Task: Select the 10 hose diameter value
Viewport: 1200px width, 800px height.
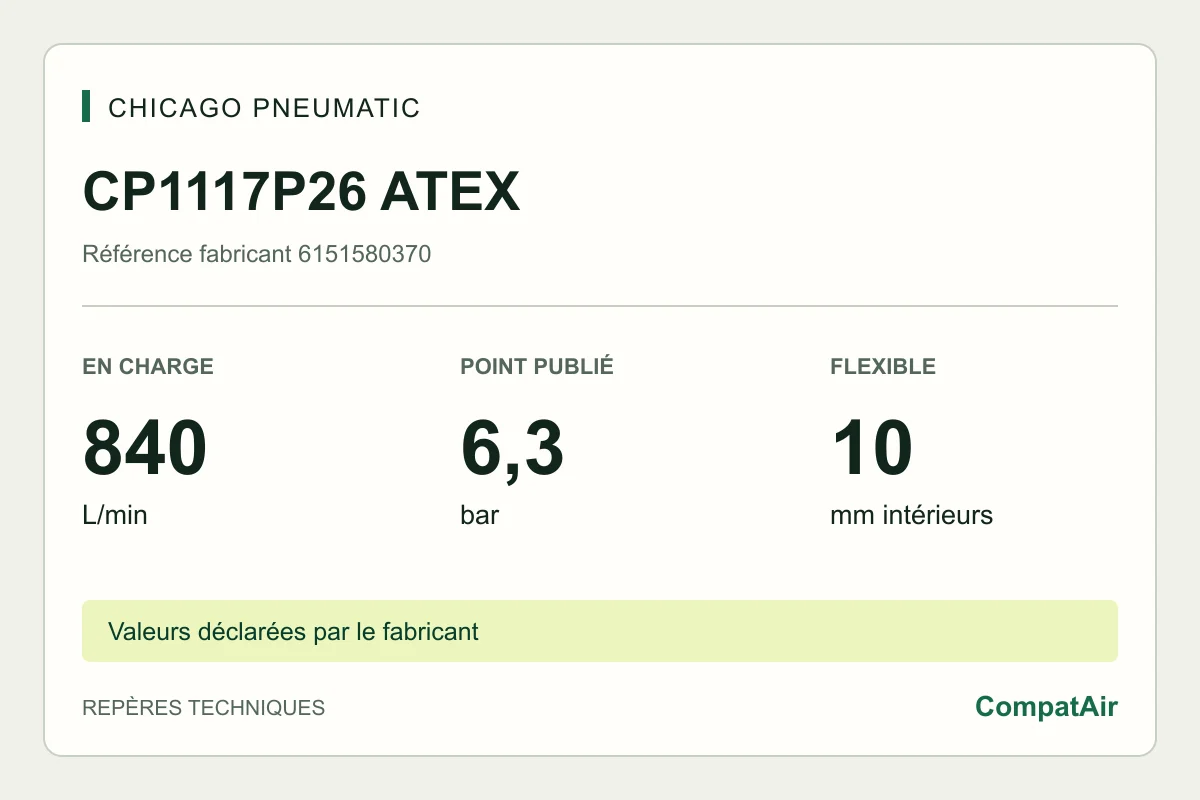Action: (871, 449)
